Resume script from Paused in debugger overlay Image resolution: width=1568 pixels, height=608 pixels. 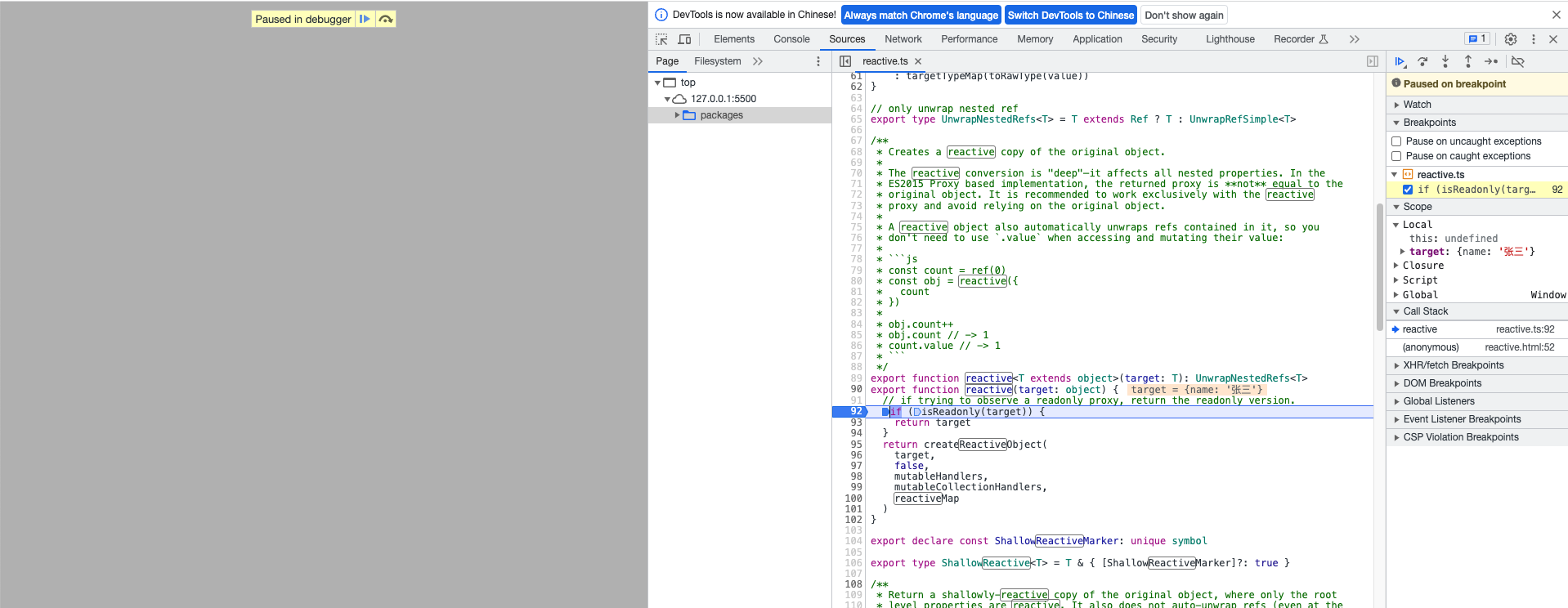(x=365, y=19)
